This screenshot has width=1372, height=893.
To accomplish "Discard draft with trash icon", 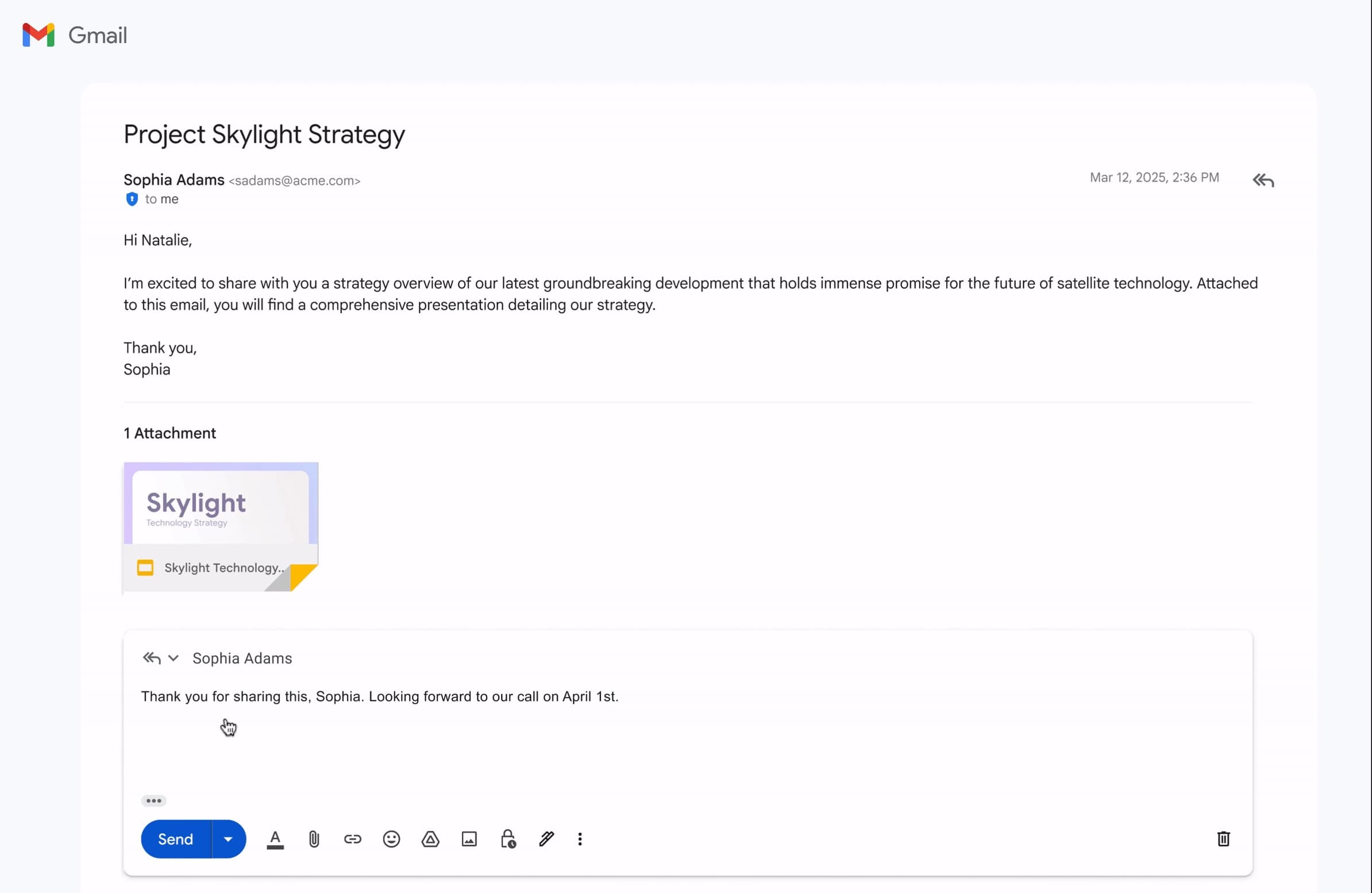I will 1223,839.
